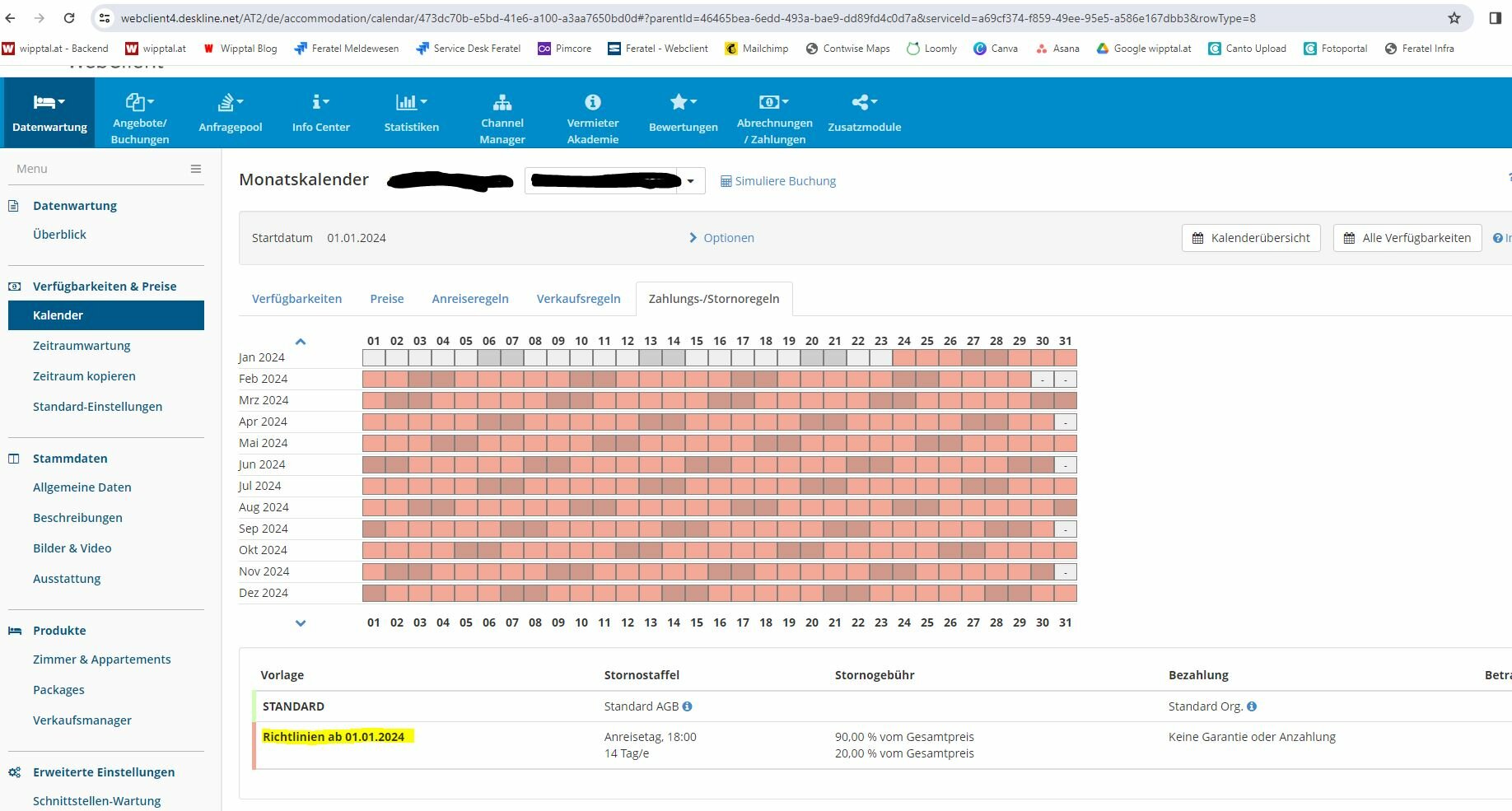Click Simuliere Buchung link
Screen dimensions: 1512x811
point(778,181)
